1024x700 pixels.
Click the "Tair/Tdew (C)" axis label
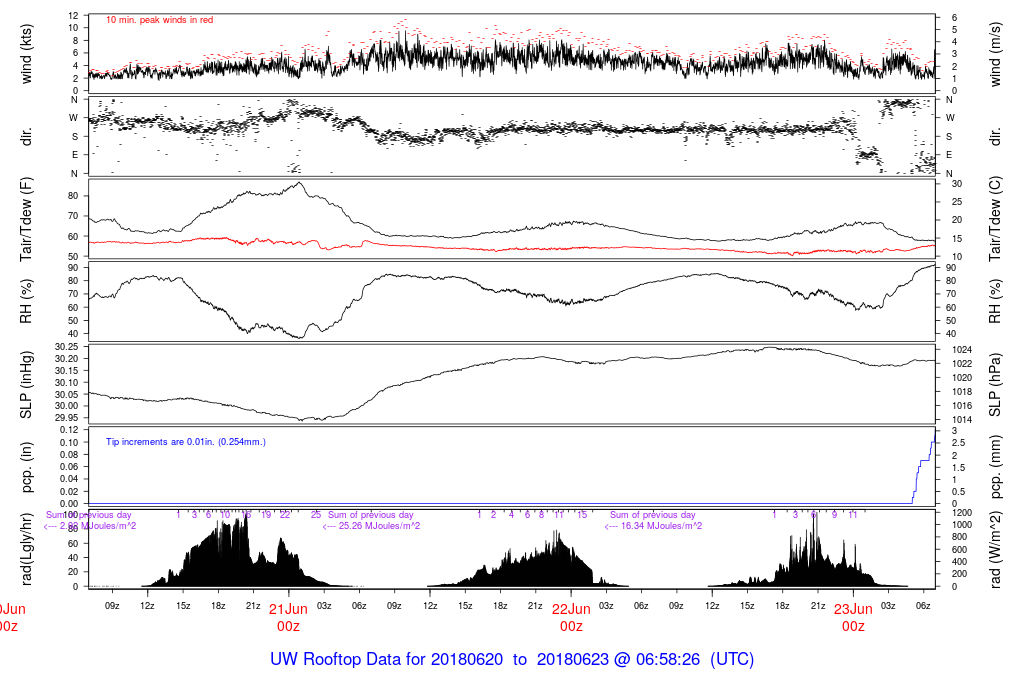pyautogui.click(x=995, y=219)
